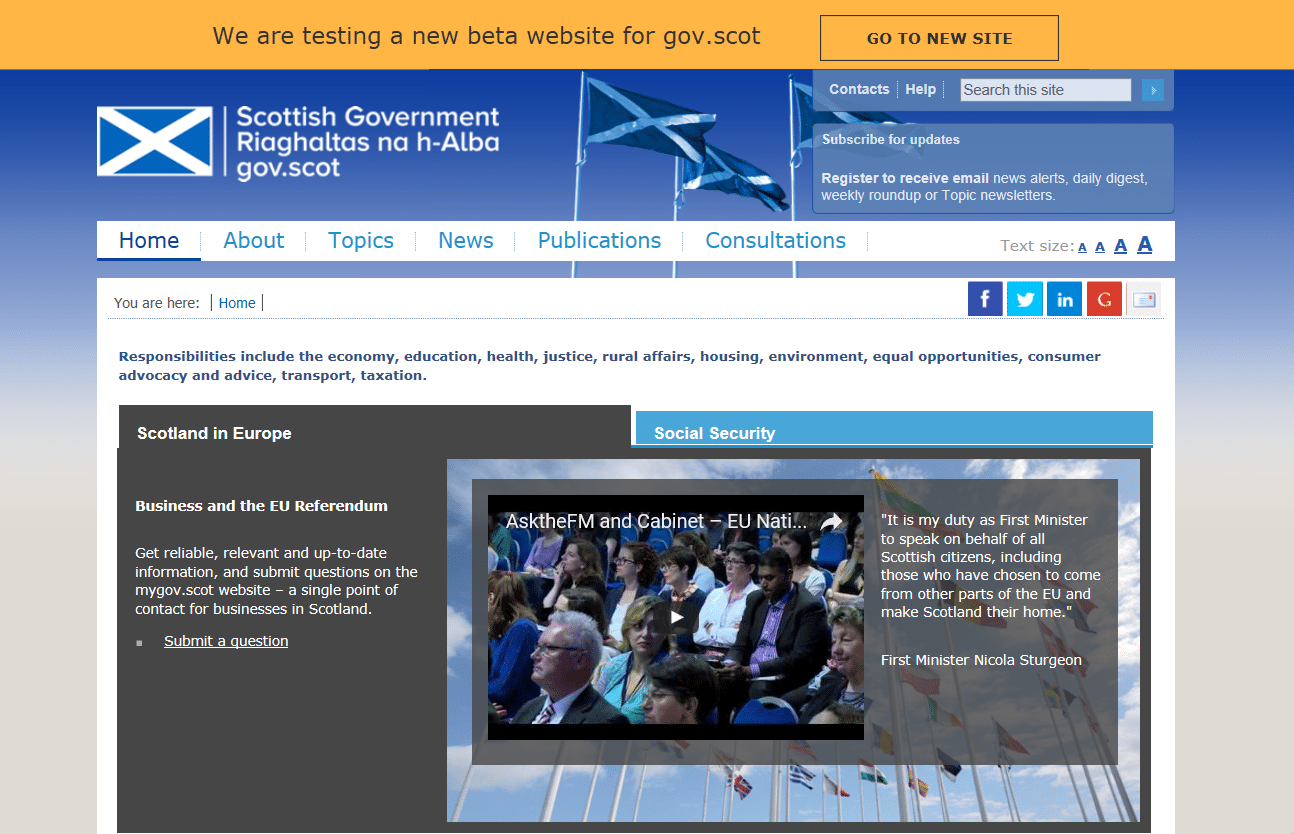Click the Responsibilities summary paragraph
Screen dimensions: 1294x834
pos(609,366)
